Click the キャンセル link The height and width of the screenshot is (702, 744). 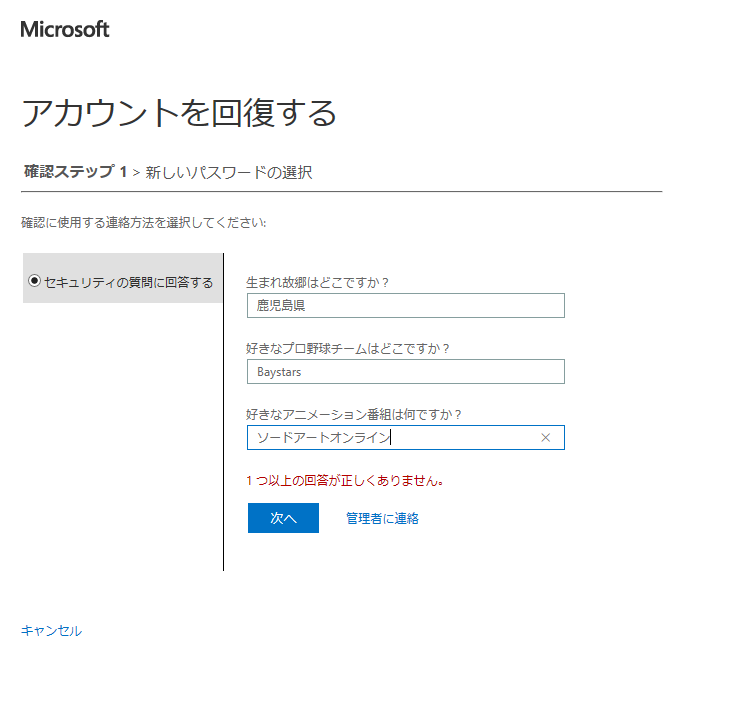51,631
